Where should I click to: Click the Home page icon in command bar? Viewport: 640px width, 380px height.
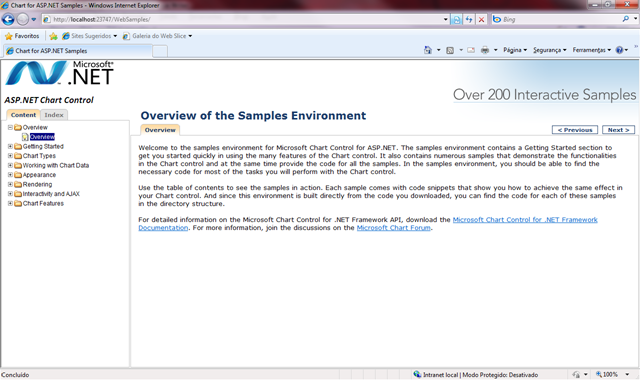click(x=428, y=50)
